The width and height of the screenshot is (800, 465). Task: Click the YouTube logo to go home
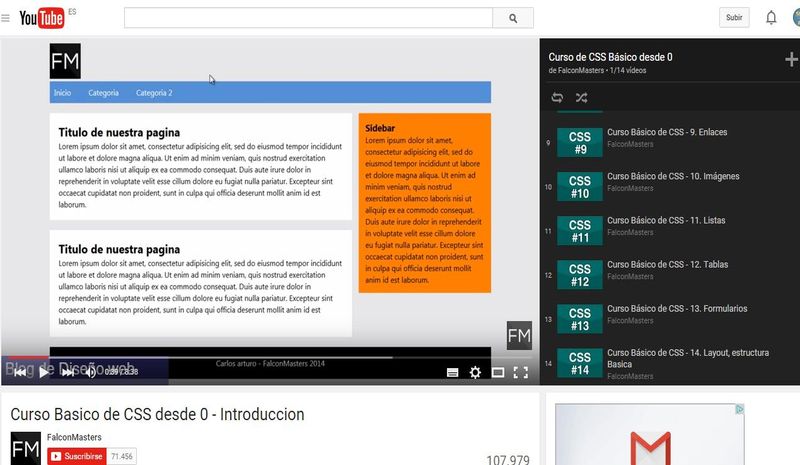[41, 18]
